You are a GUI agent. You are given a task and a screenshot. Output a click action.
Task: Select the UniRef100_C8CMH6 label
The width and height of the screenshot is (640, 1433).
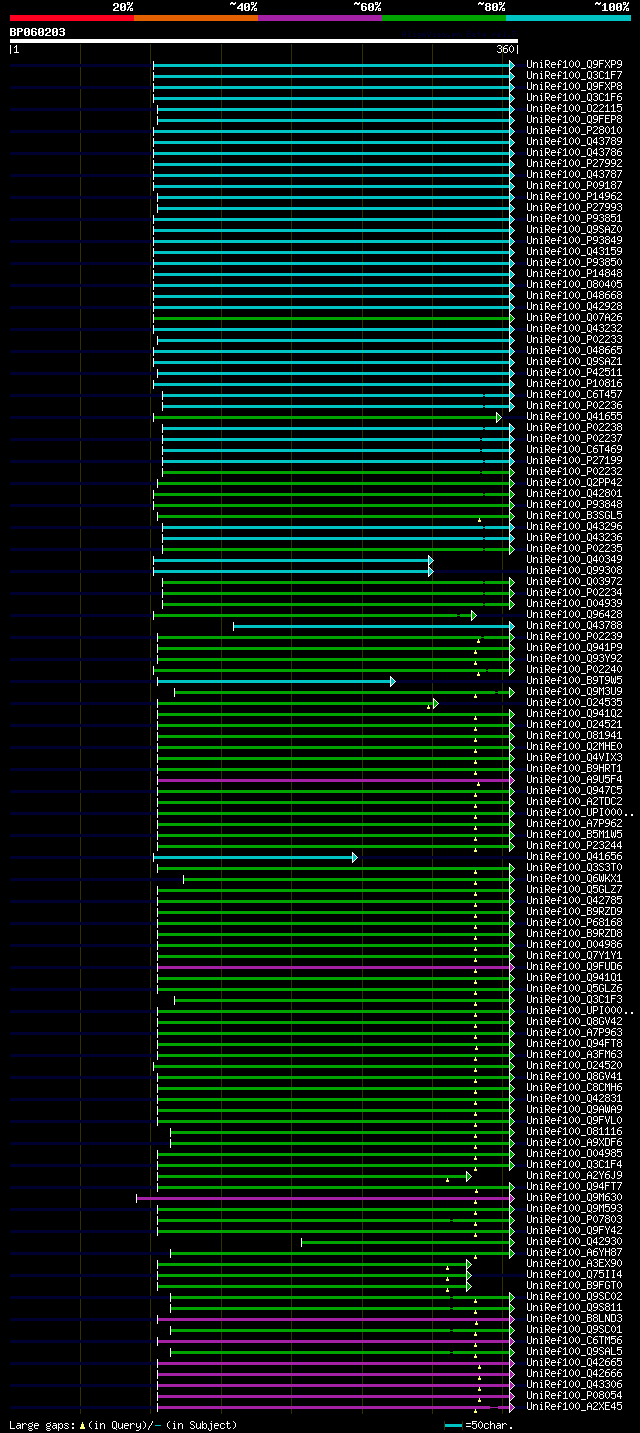(x=575, y=1087)
